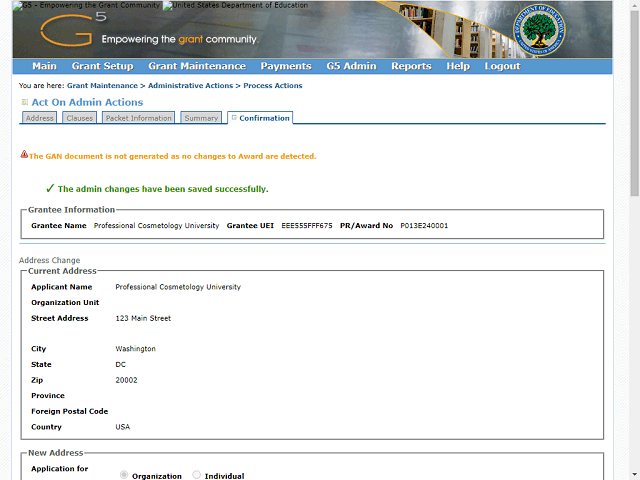Open the Grant Maintenance menu
This screenshot has height=480, width=640.
click(x=197, y=66)
